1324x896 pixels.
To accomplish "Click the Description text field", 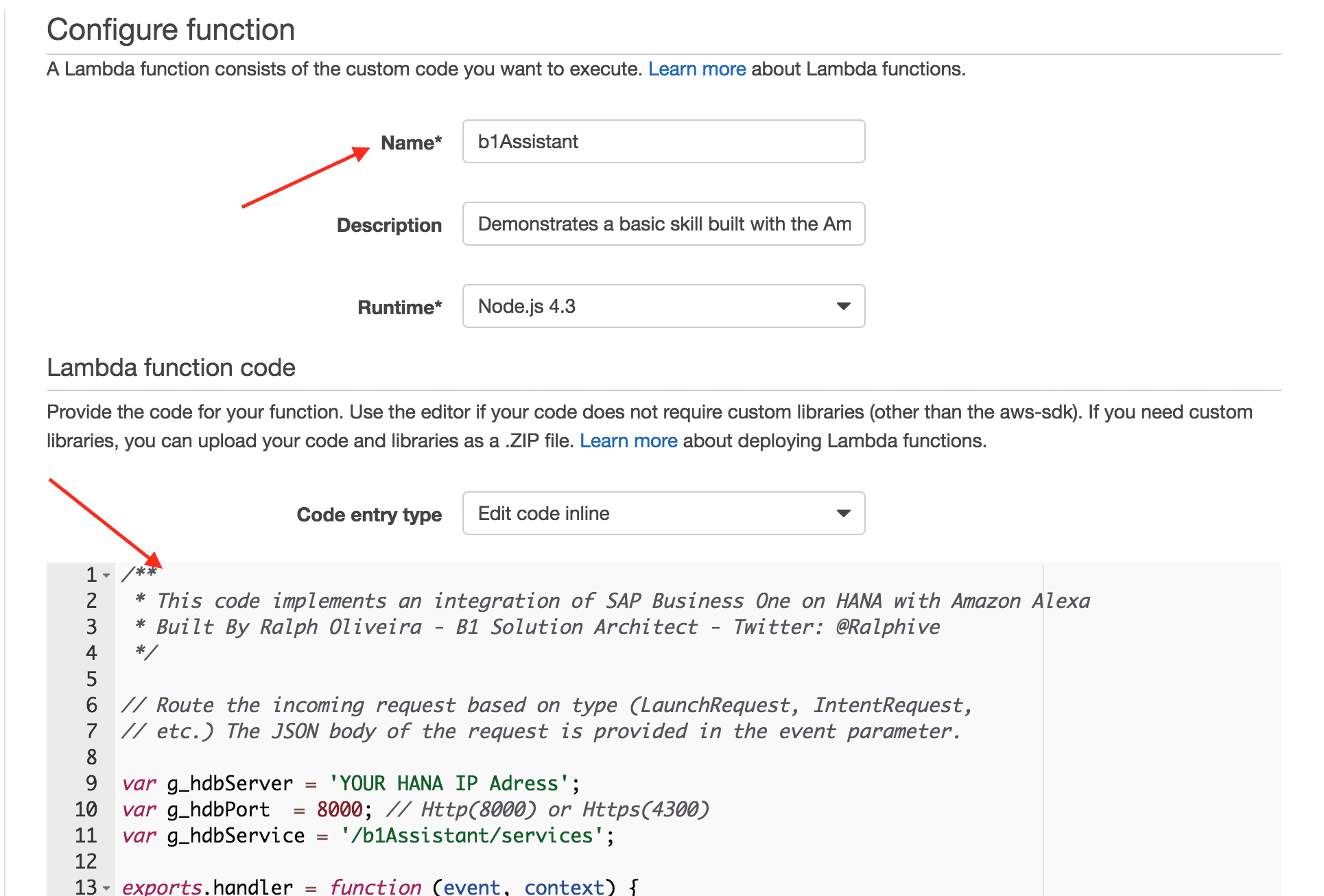I will (x=663, y=224).
